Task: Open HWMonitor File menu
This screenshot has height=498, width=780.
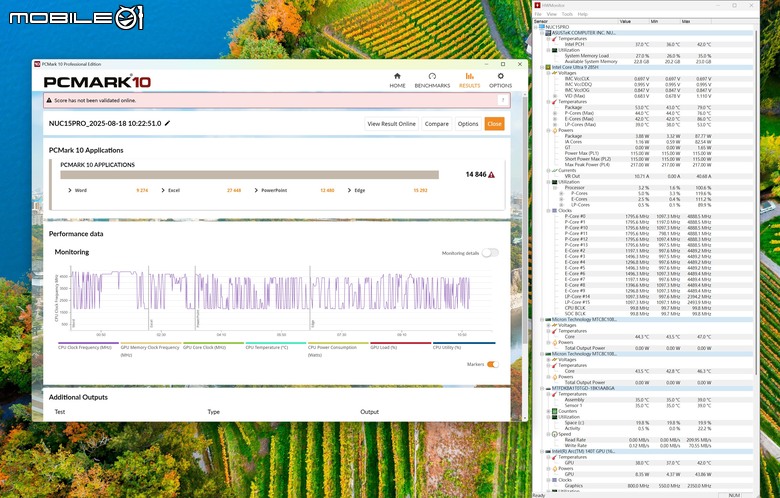Action: pyautogui.click(x=538, y=14)
